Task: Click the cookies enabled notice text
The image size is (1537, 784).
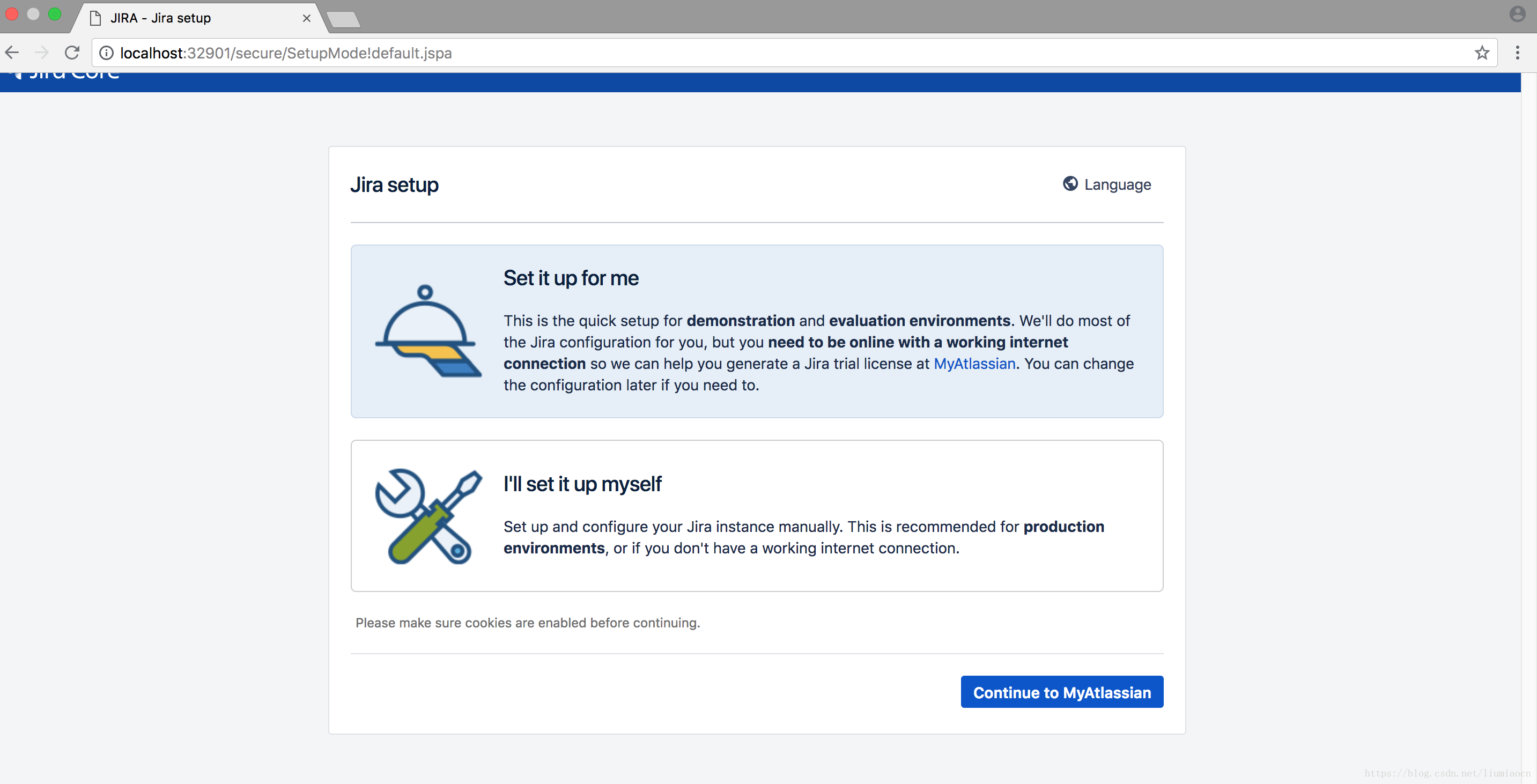Action: click(x=528, y=623)
